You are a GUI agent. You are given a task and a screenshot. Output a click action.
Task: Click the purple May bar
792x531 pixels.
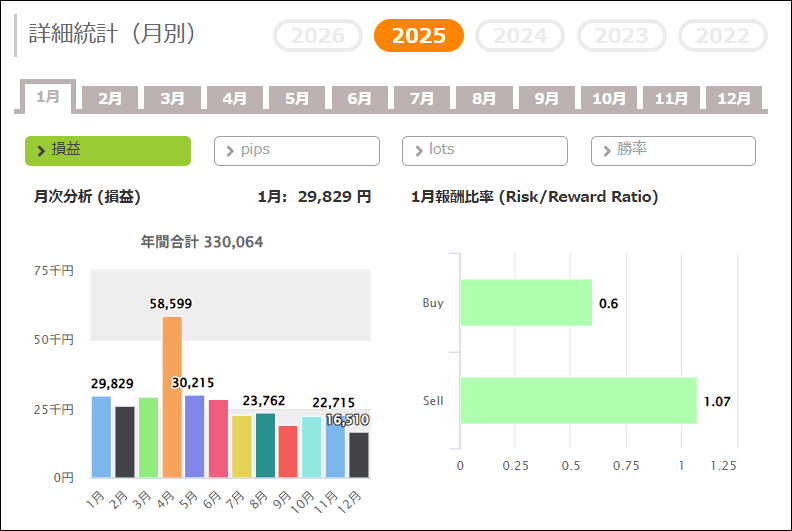(194, 436)
